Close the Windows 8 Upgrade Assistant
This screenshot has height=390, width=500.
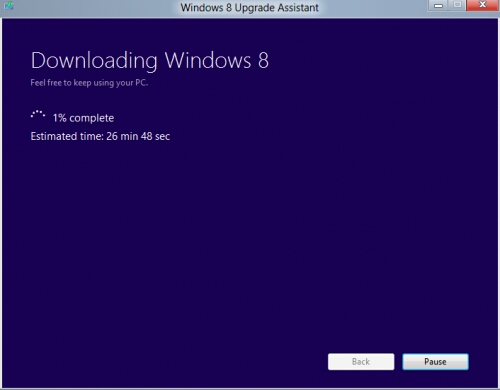pyautogui.click(x=483, y=5)
